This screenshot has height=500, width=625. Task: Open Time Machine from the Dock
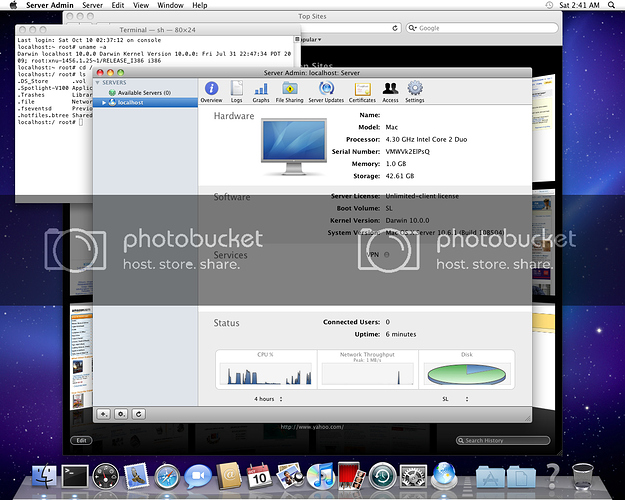click(382, 476)
